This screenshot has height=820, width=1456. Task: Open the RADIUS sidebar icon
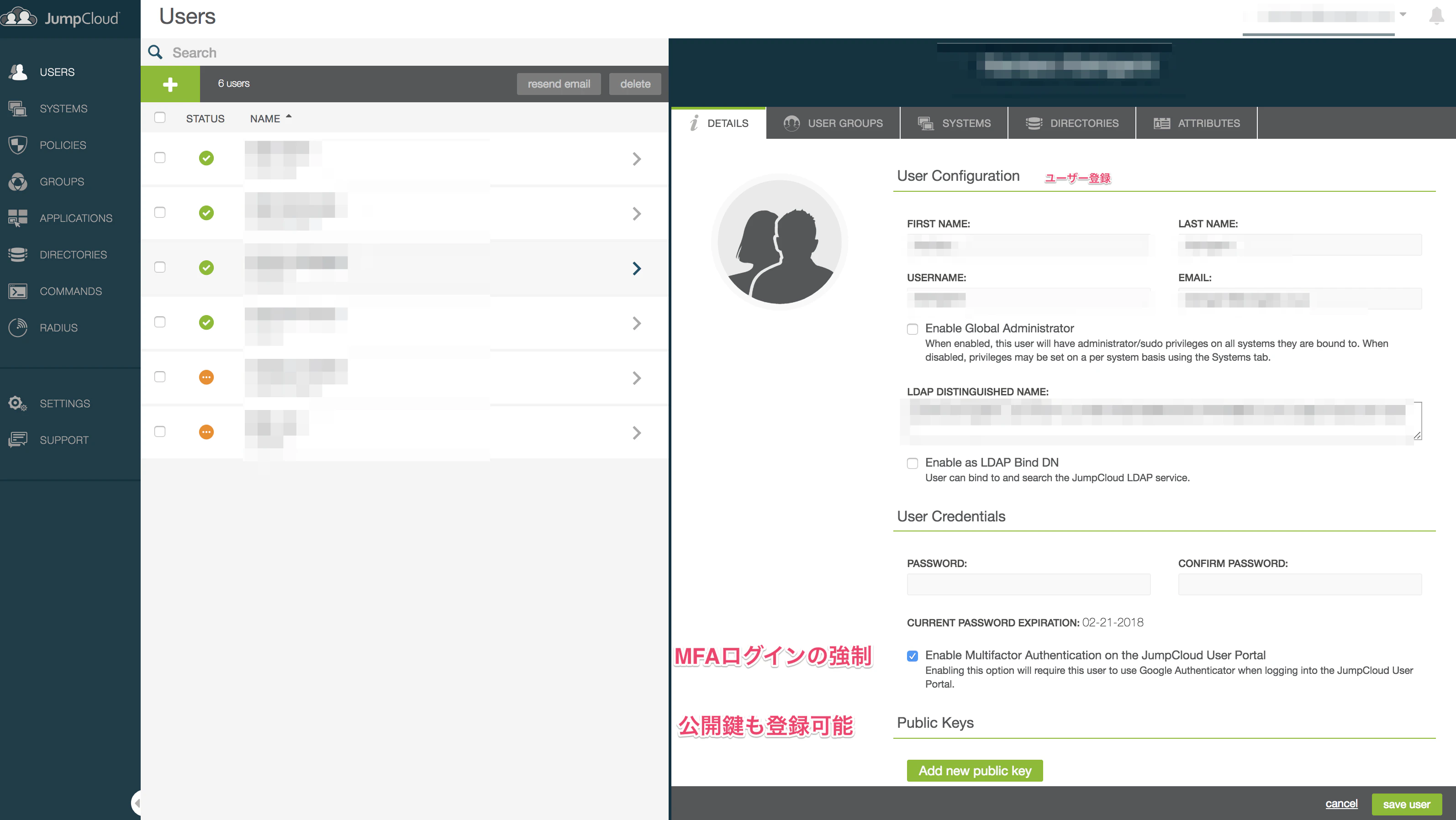click(x=18, y=327)
